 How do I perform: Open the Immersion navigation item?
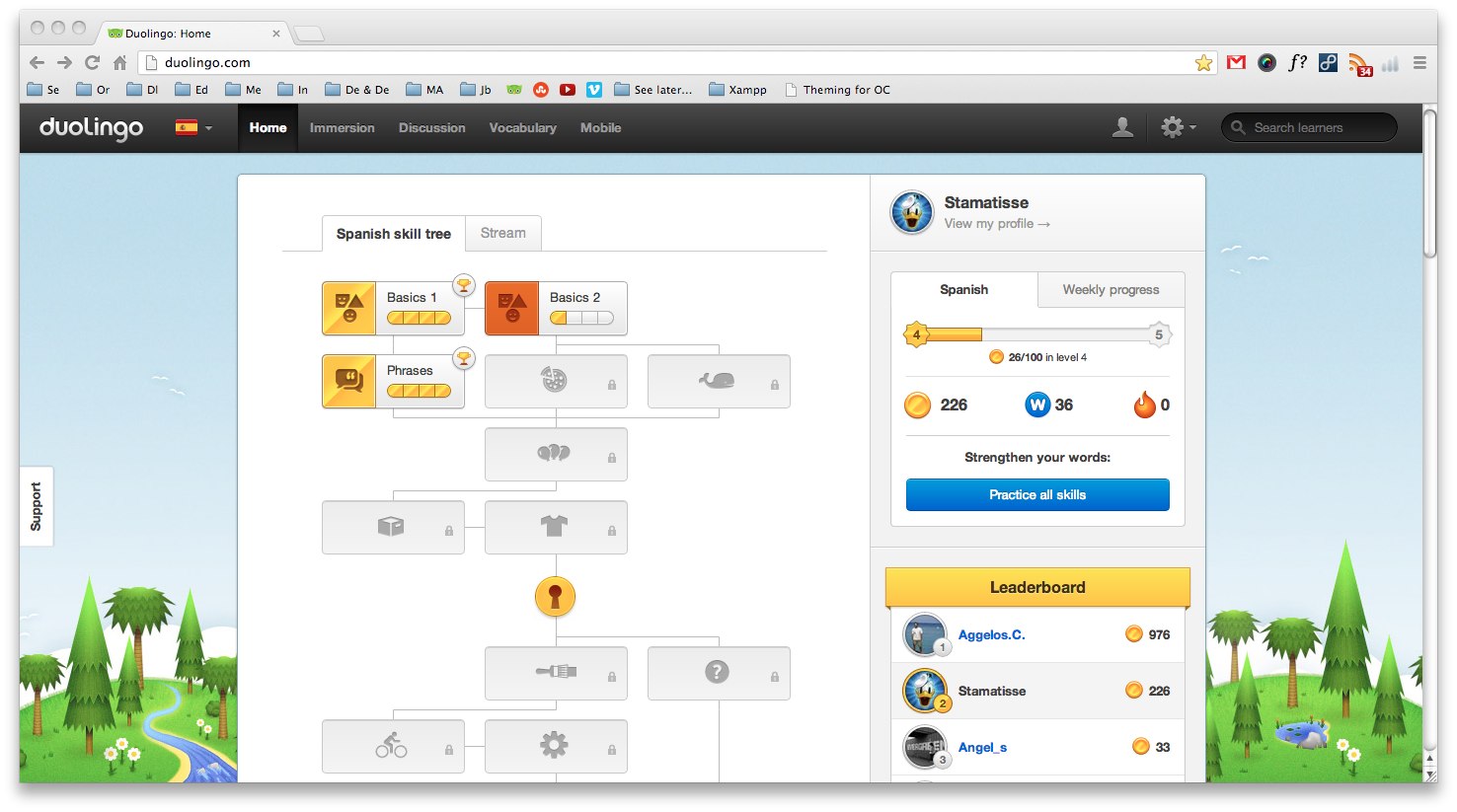tap(342, 127)
